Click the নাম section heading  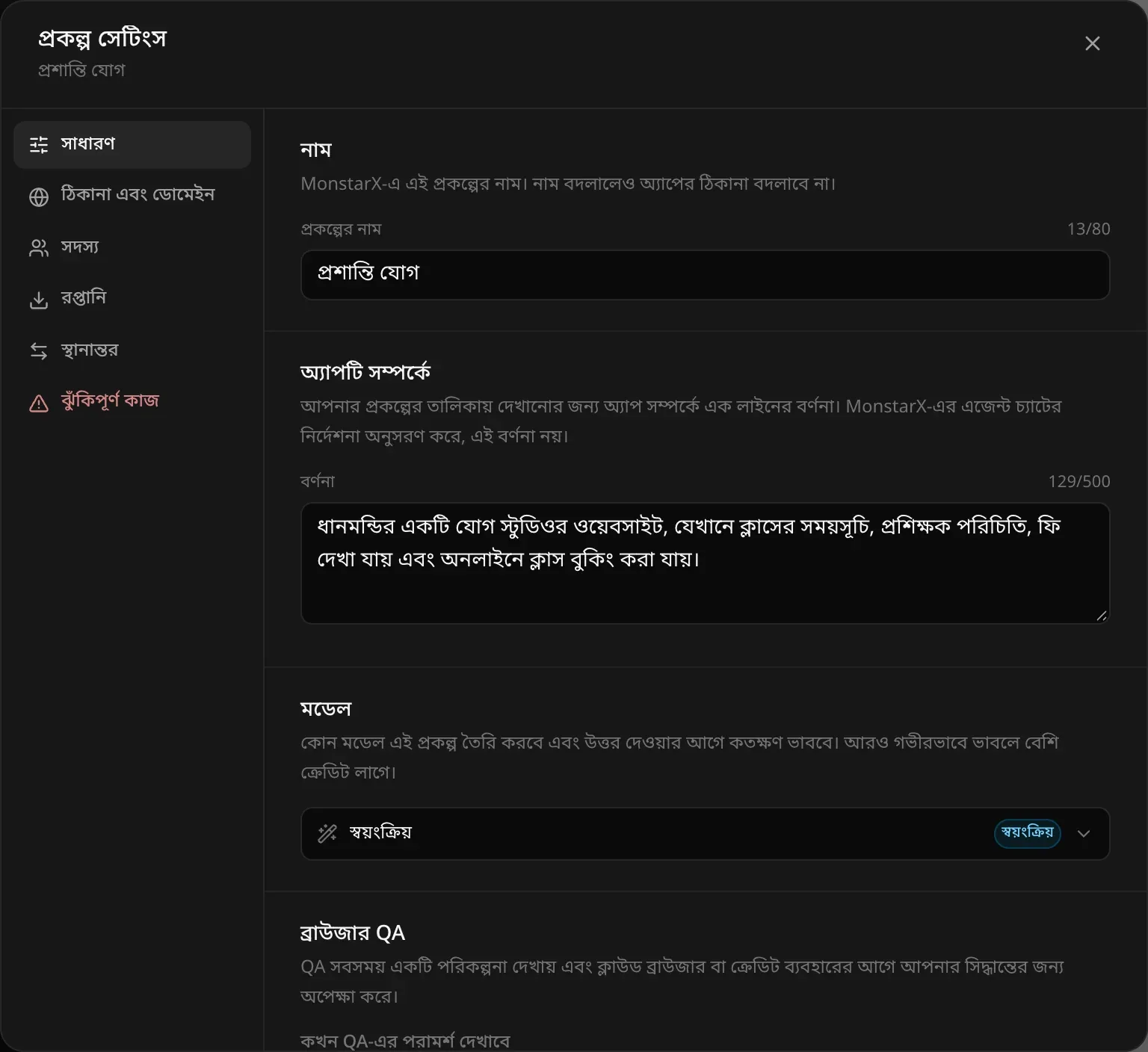pos(315,150)
